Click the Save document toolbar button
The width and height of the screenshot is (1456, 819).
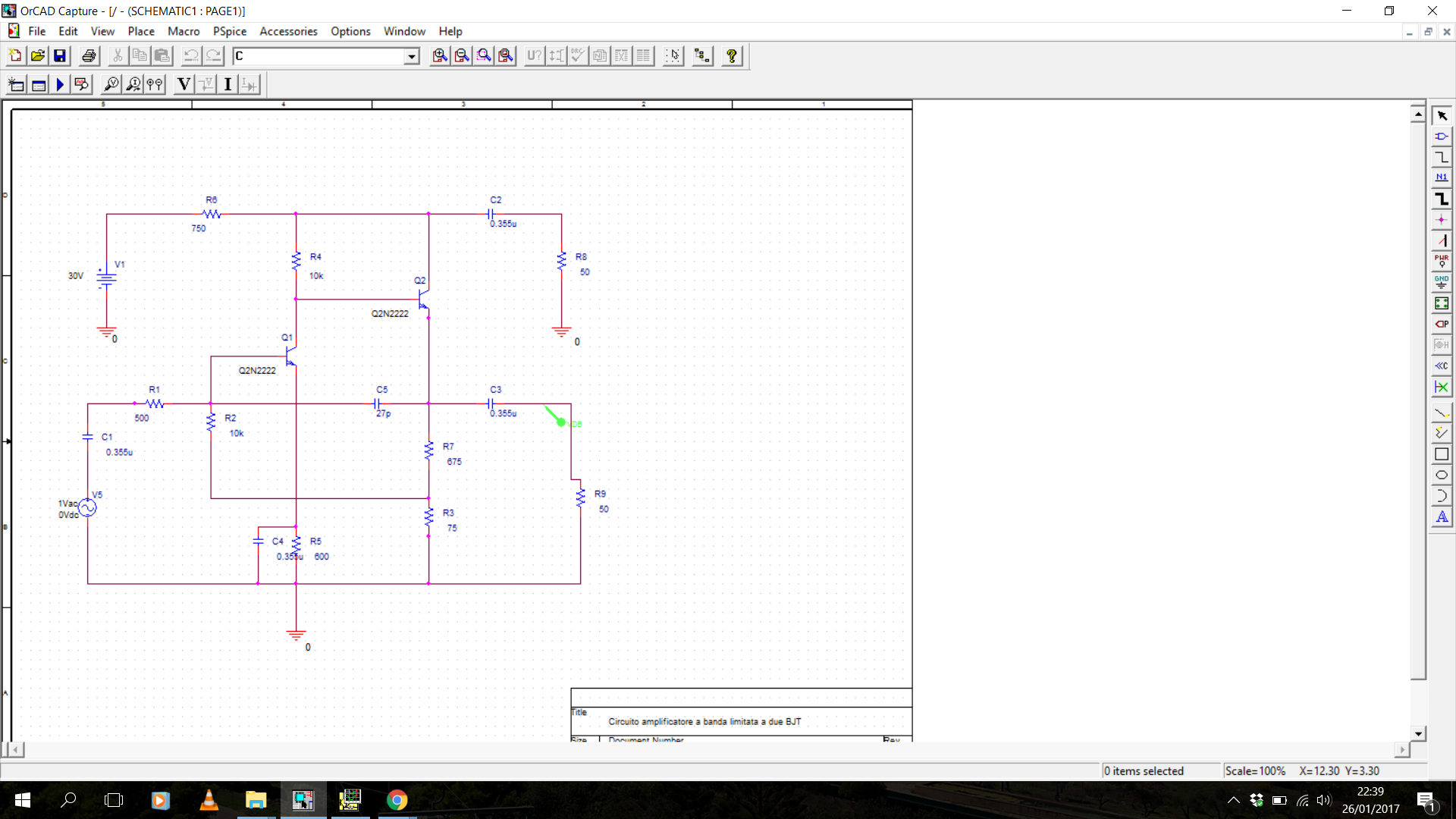(x=60, y=55)
